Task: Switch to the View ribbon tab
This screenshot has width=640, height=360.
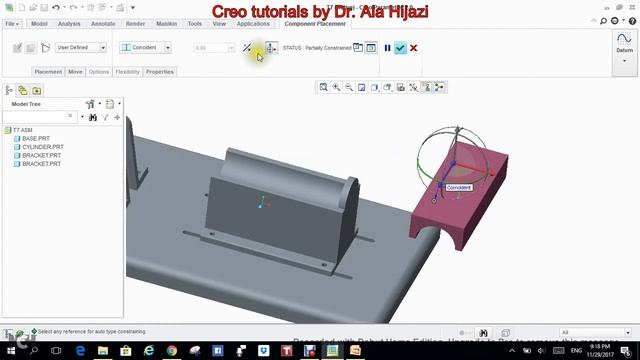Action: click(x=219, y=24)
